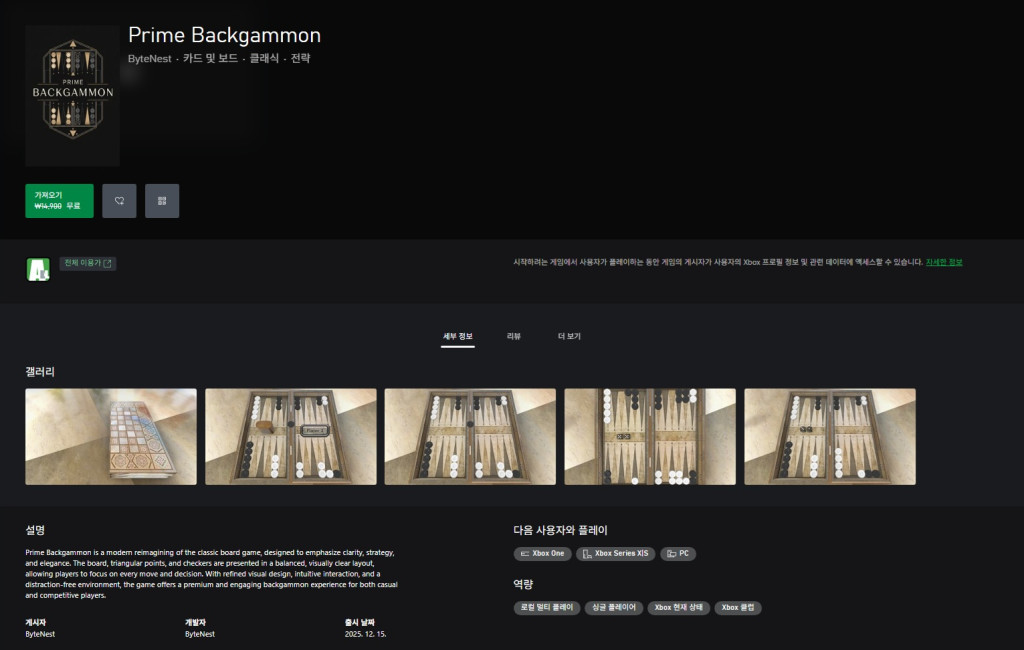The width and height of the screenshot is (1024, 650).
Task: Click the wishlist heart icon button
Action: click(x=119, y=201)
